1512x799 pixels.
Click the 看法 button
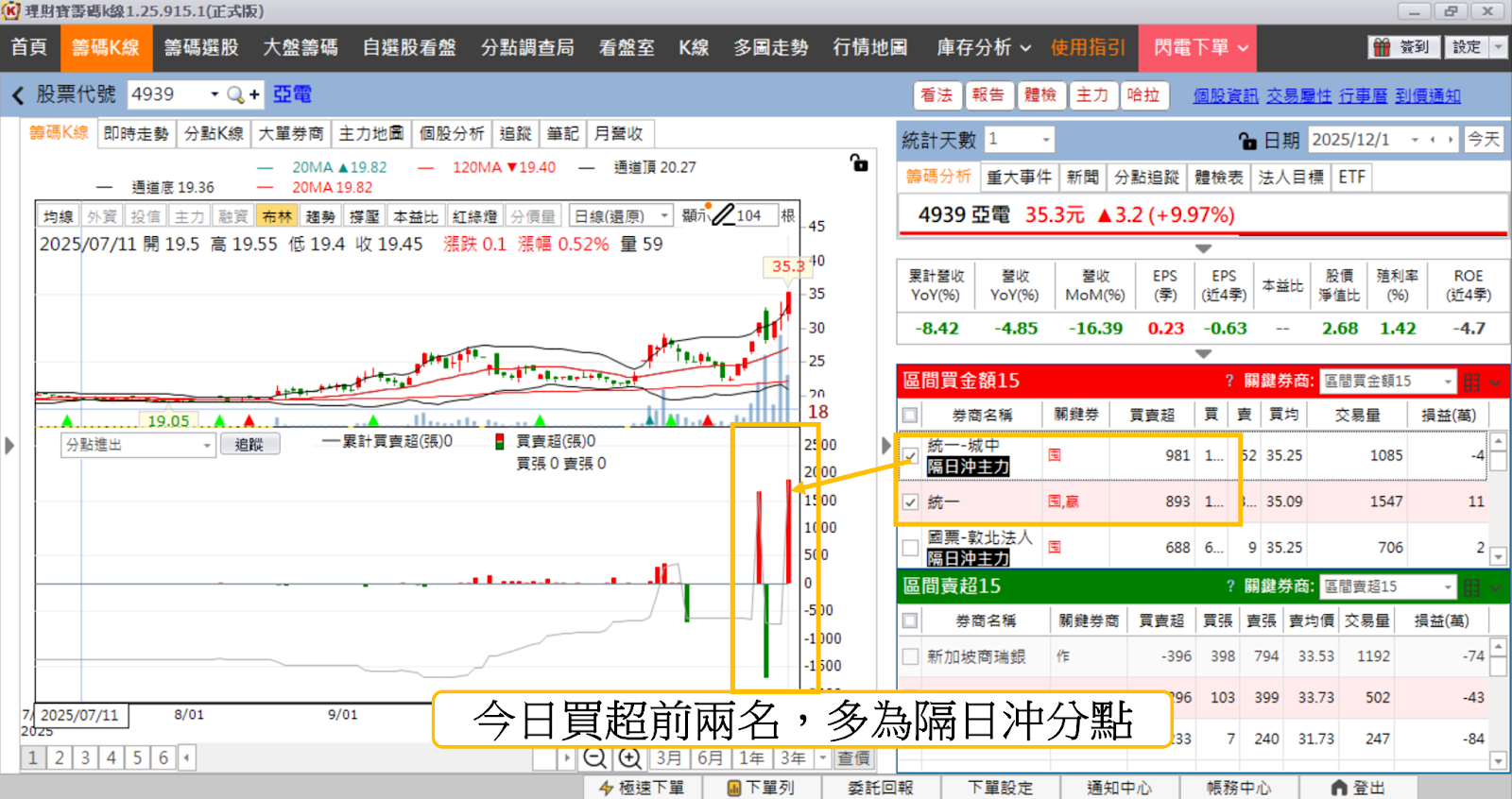936,95
